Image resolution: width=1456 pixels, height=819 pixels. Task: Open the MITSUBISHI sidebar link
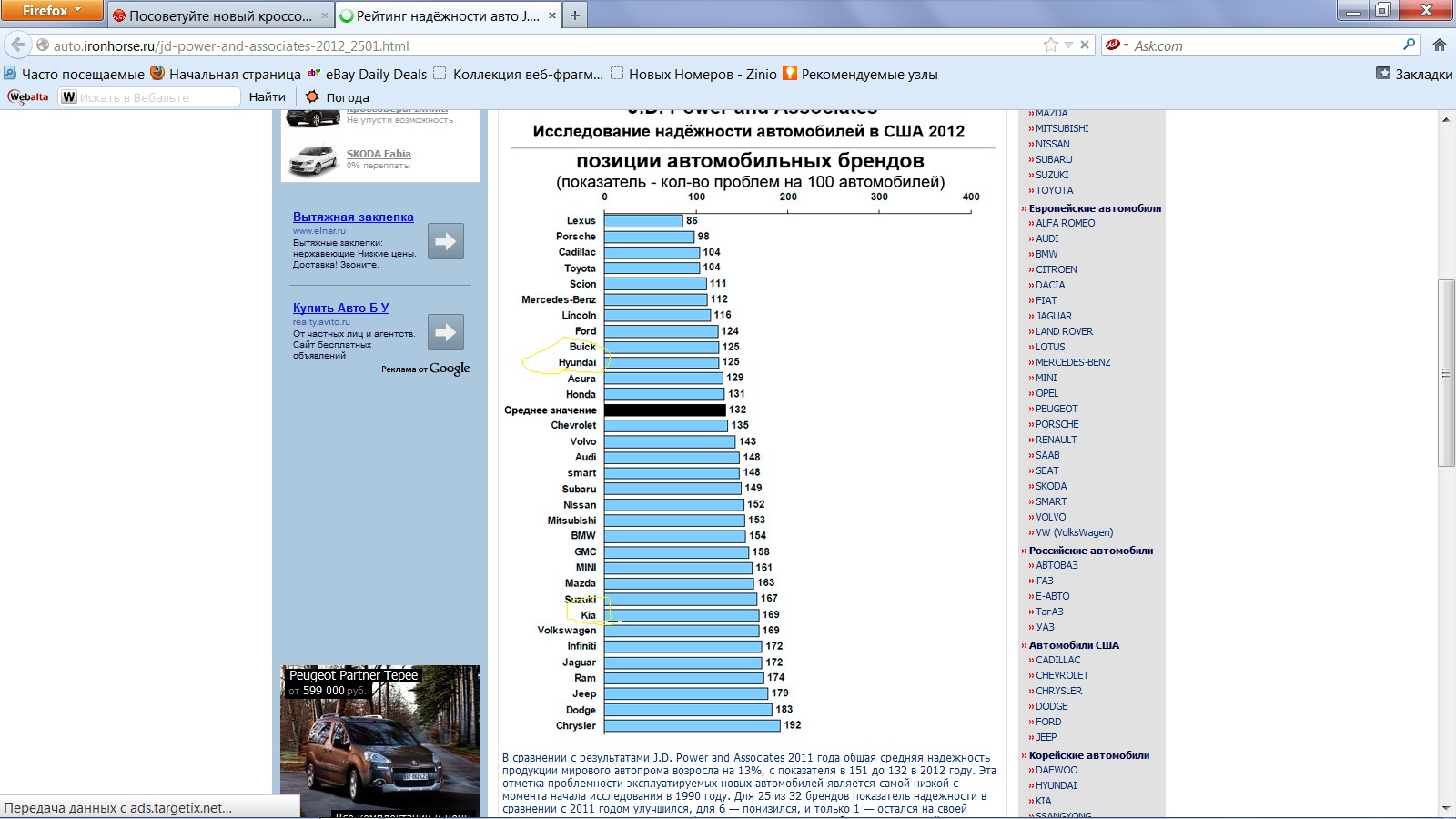1062,128
